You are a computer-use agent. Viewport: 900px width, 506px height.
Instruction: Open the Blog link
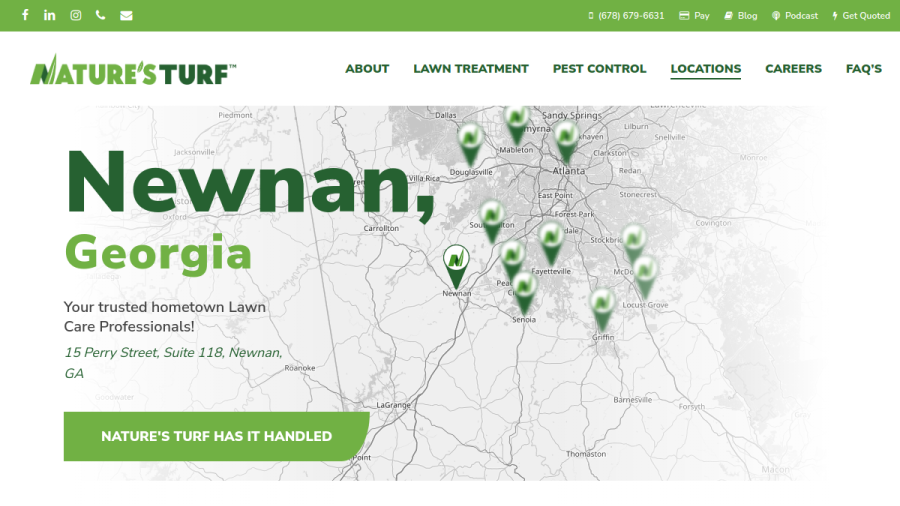click(740, 15)
